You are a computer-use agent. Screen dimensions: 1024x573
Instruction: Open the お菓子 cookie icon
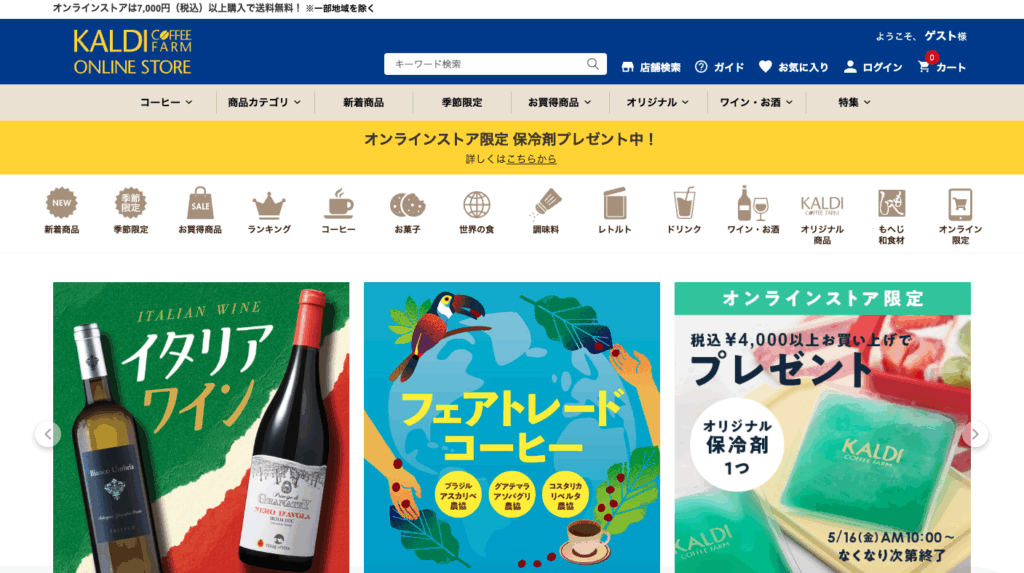click(x=408, y=205)
